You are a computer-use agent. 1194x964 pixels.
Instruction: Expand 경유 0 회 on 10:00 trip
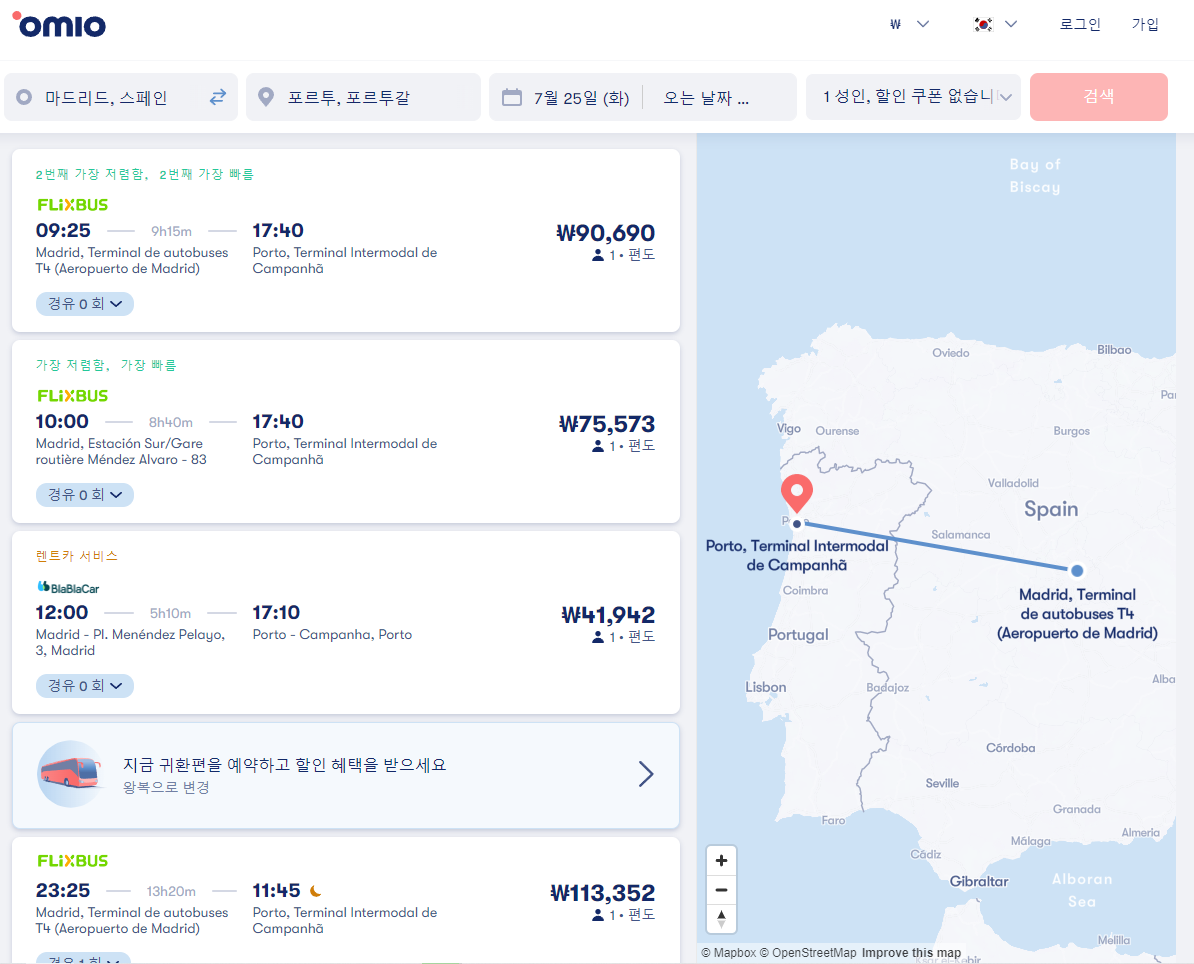[x=85, y=495]
